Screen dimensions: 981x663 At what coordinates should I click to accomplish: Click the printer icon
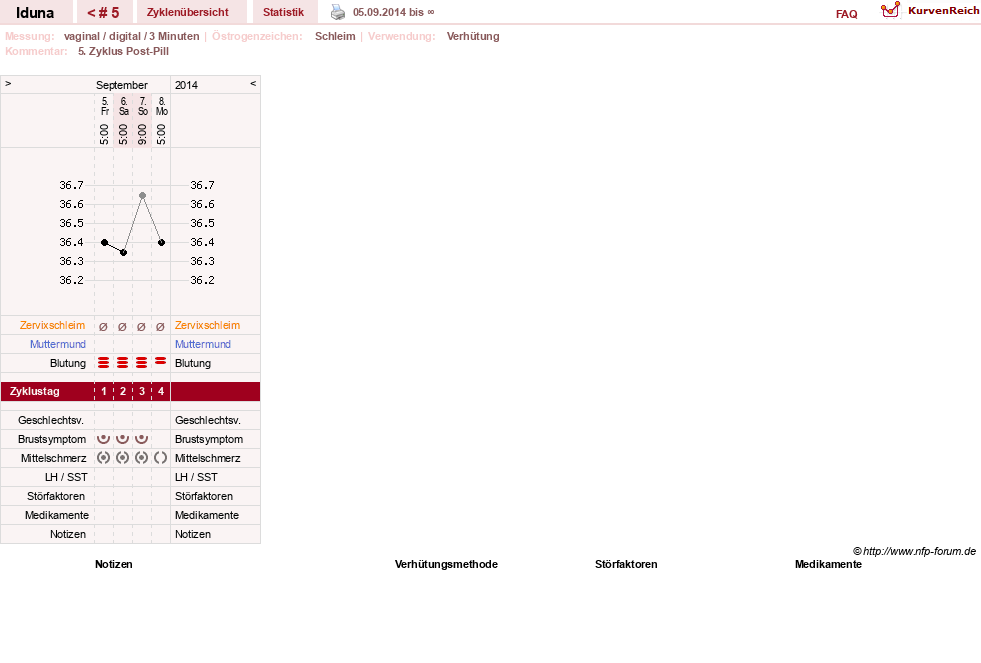pyautogui.click(x=338, y=12)
